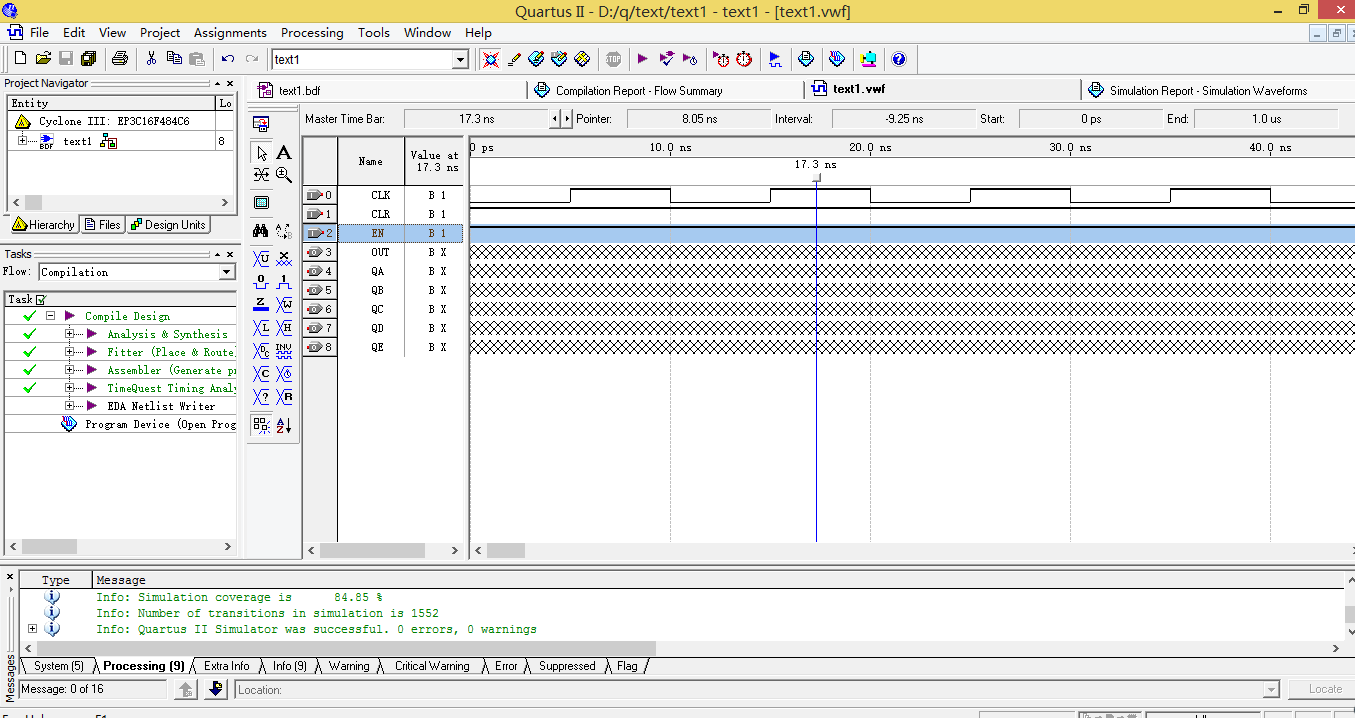Switch to the Files navigator tab
The height and width of the screenshot is (718, 1355).
pyautogui.click(x=102, y=225)
